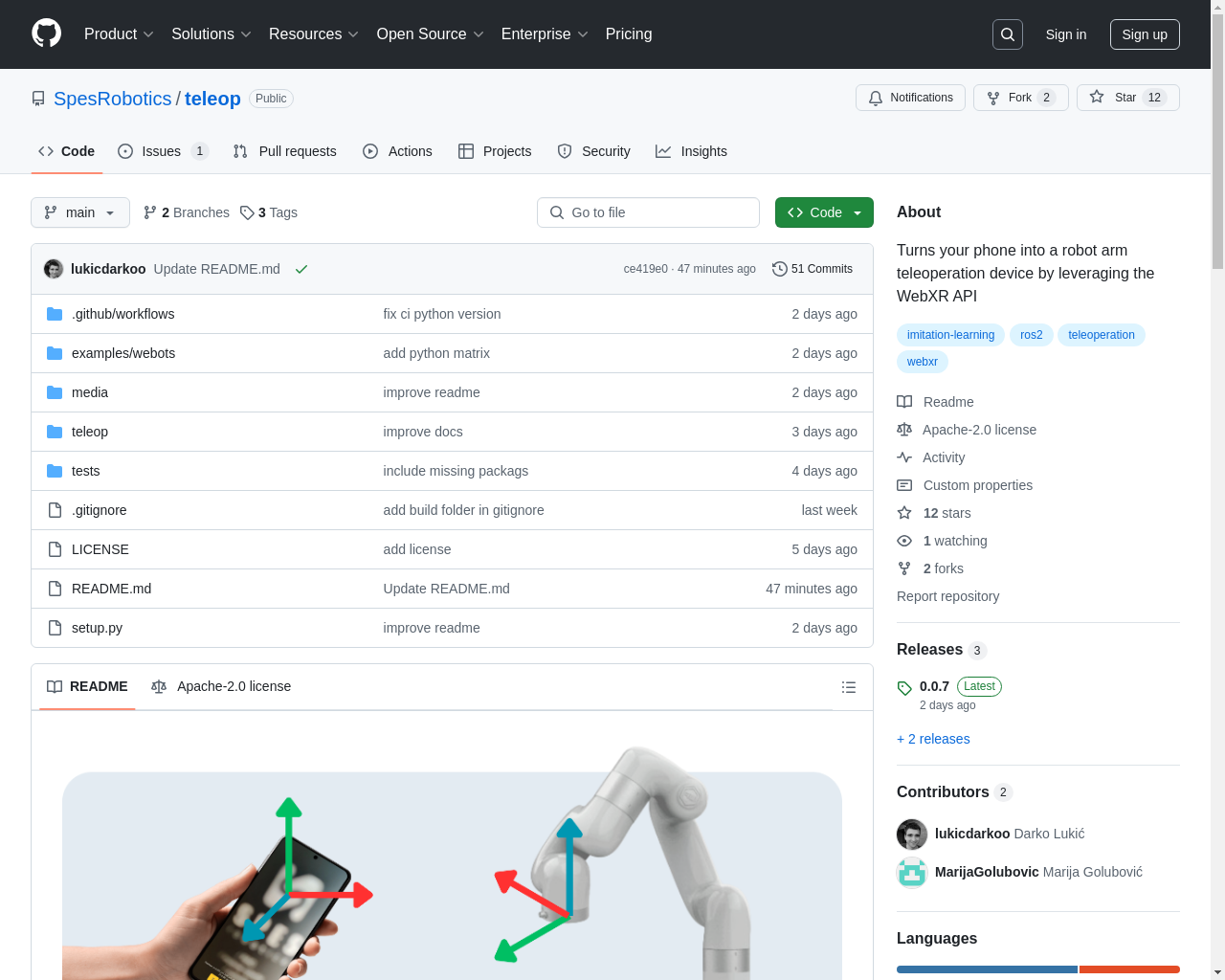Select the README tab
The image size is (1225, 980).
click(x=87, y=686)
